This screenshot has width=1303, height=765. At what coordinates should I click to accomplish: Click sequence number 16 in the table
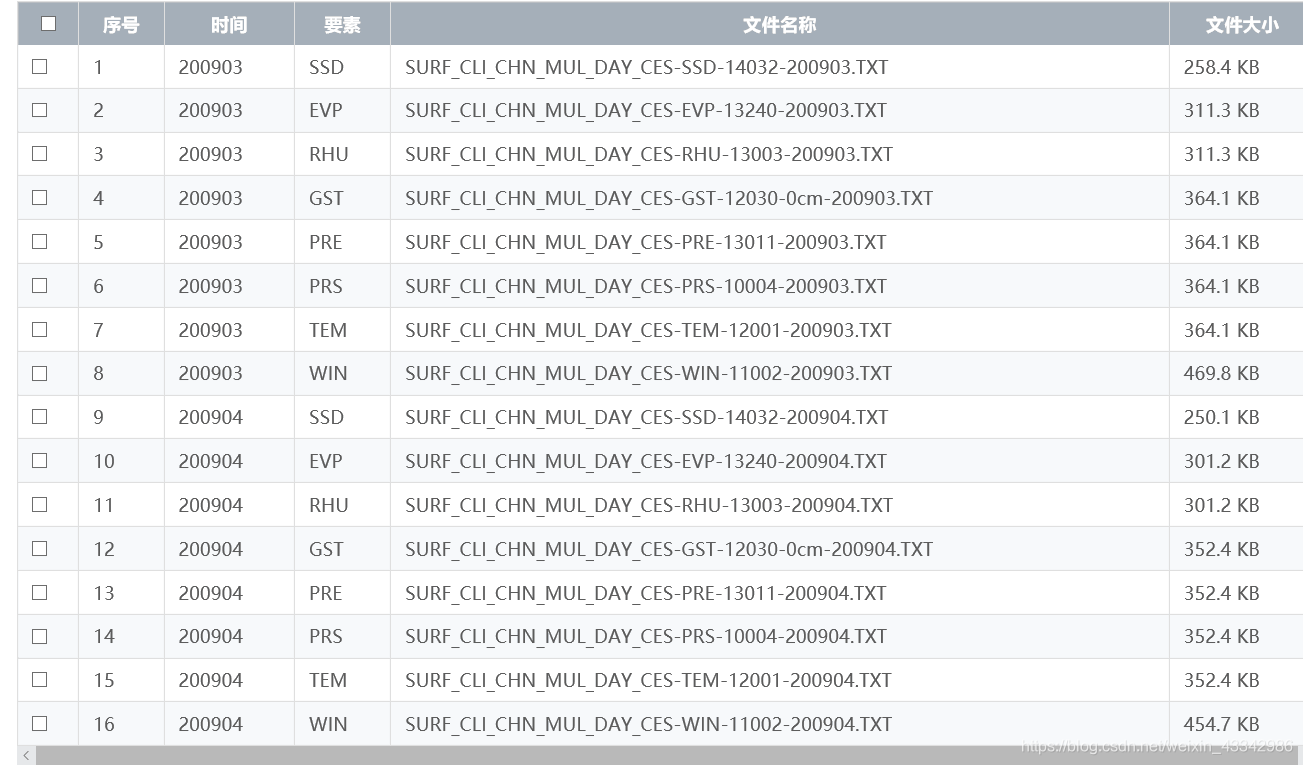click(104, 724)
